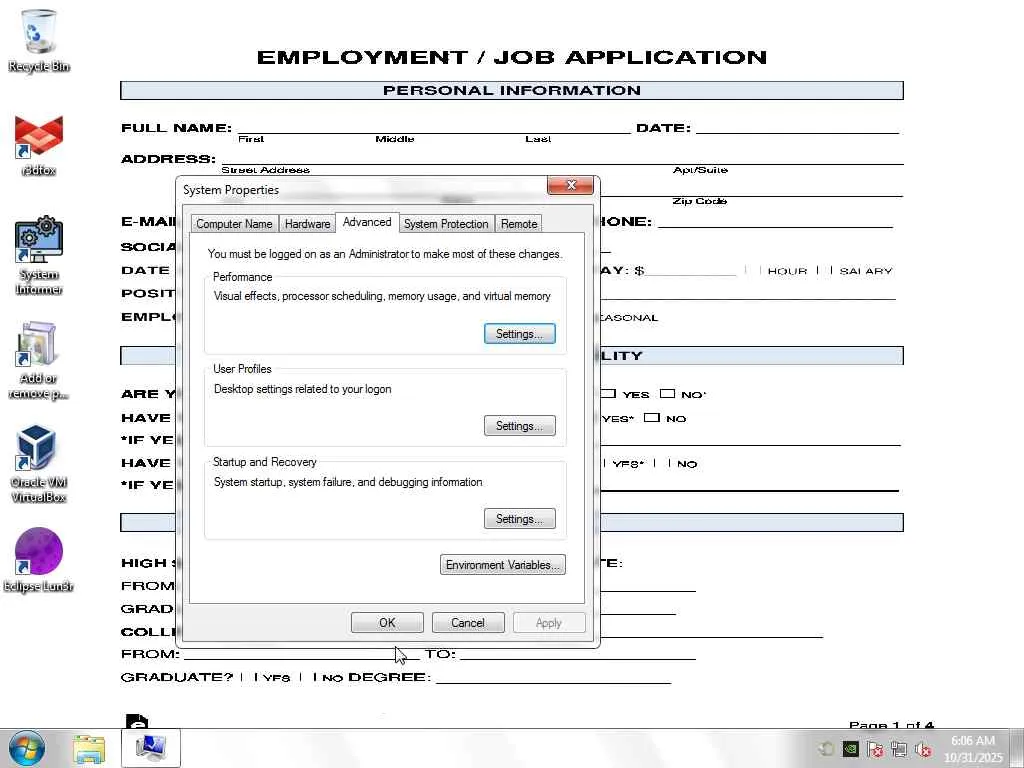Click the refresh-shaped tray icon

click(826, 749)
